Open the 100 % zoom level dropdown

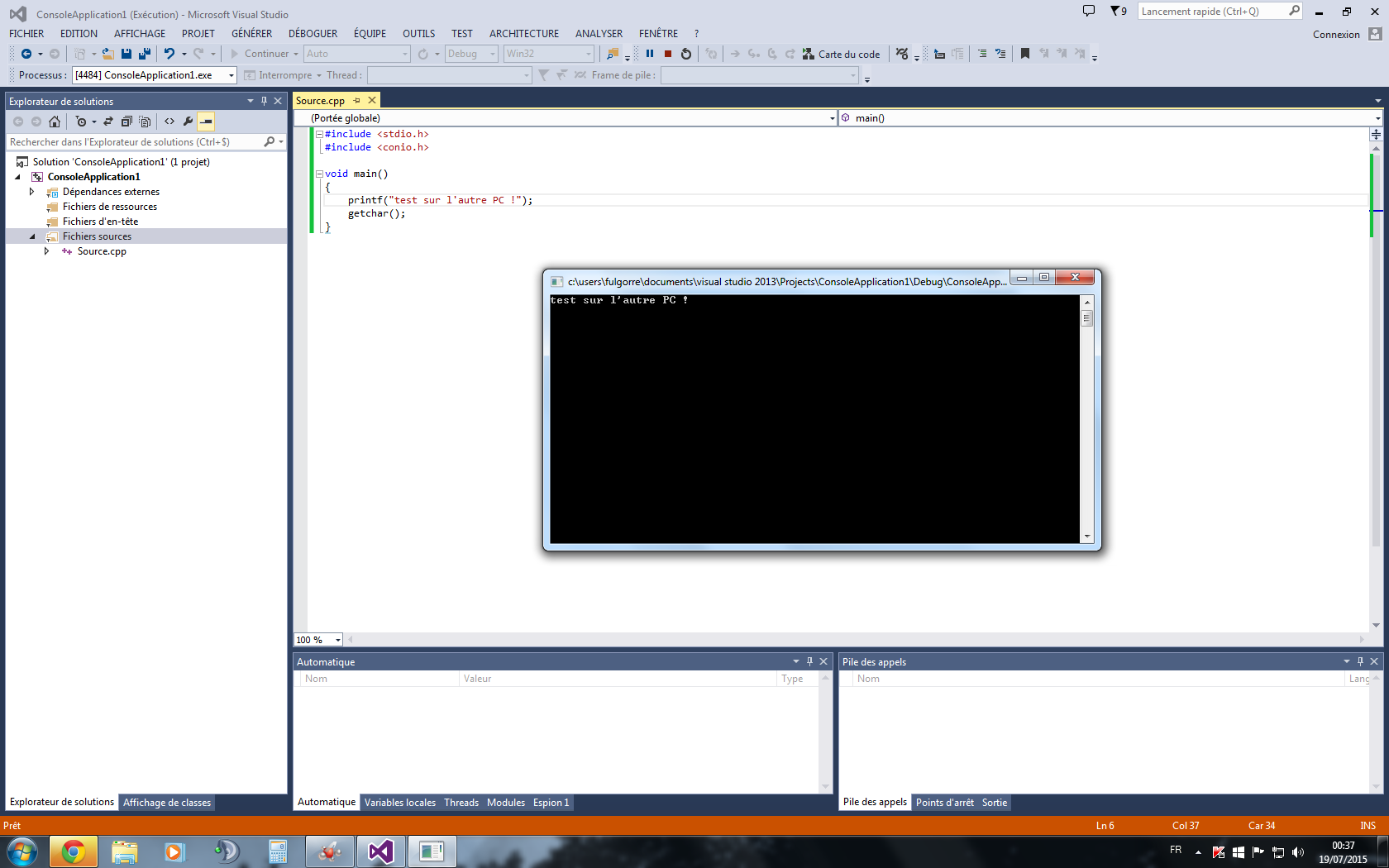337,640
